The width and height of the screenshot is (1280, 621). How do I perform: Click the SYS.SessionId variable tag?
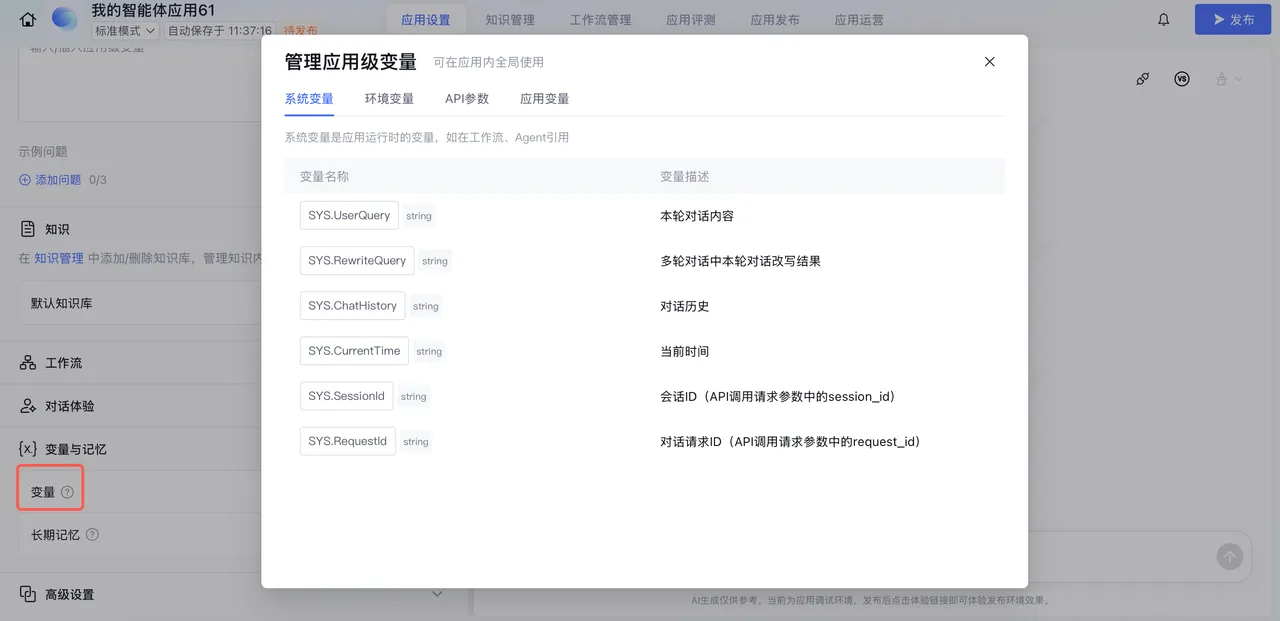pyautogui.click(x=346, y=396)
